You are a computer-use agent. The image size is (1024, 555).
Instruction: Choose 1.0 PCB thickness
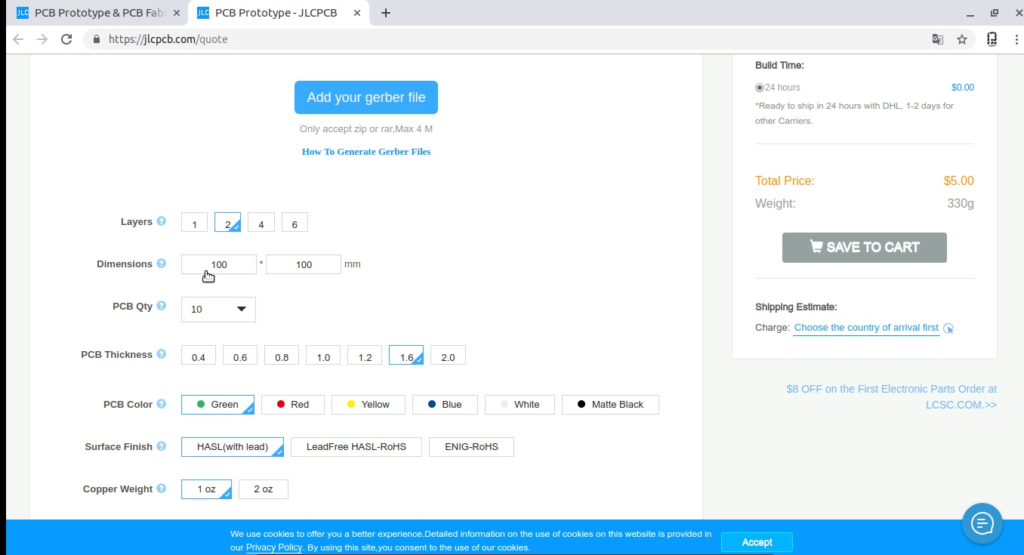(x=323, y=356)
